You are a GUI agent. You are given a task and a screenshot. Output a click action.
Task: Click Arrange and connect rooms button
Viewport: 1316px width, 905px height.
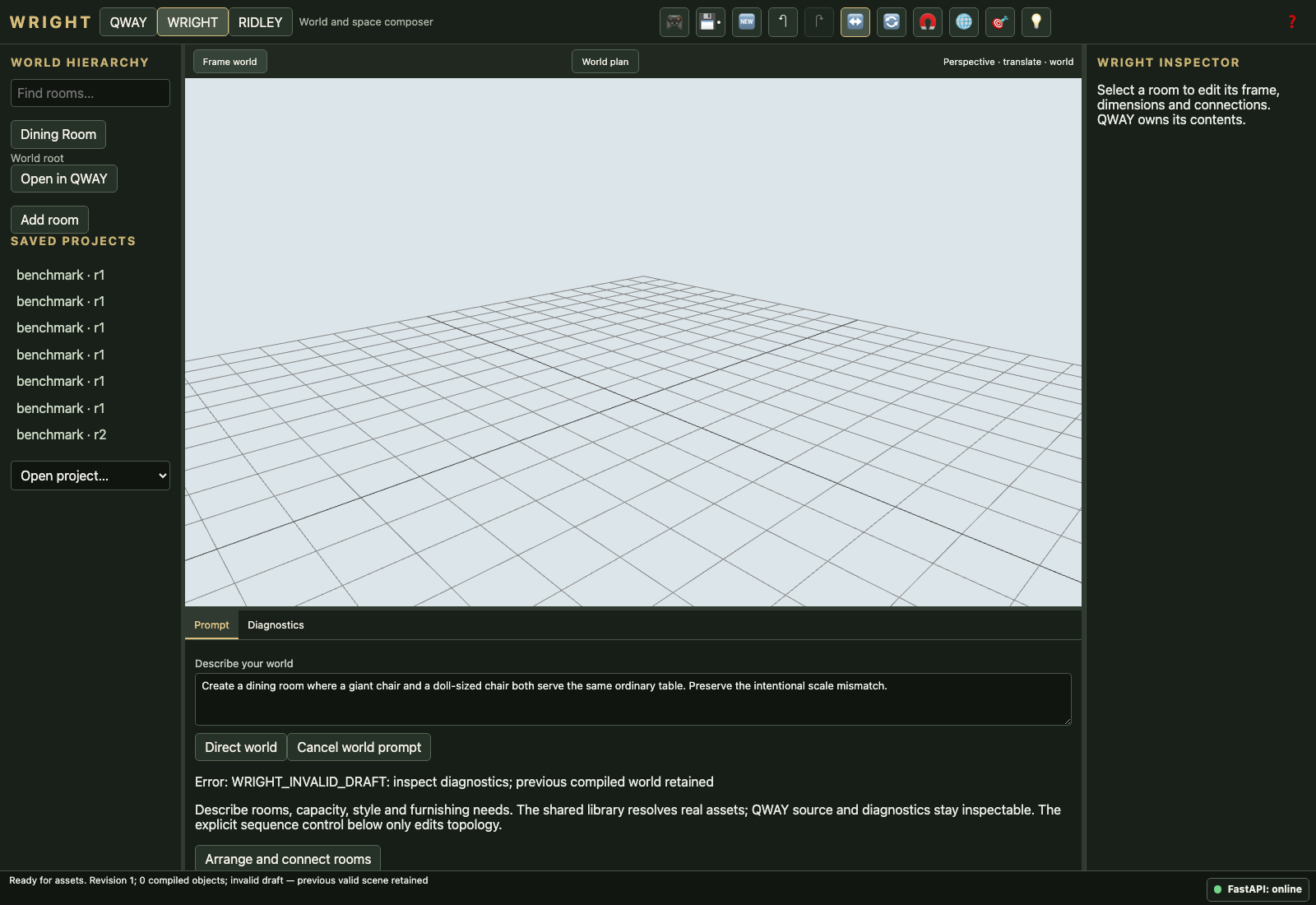(288, 858)
